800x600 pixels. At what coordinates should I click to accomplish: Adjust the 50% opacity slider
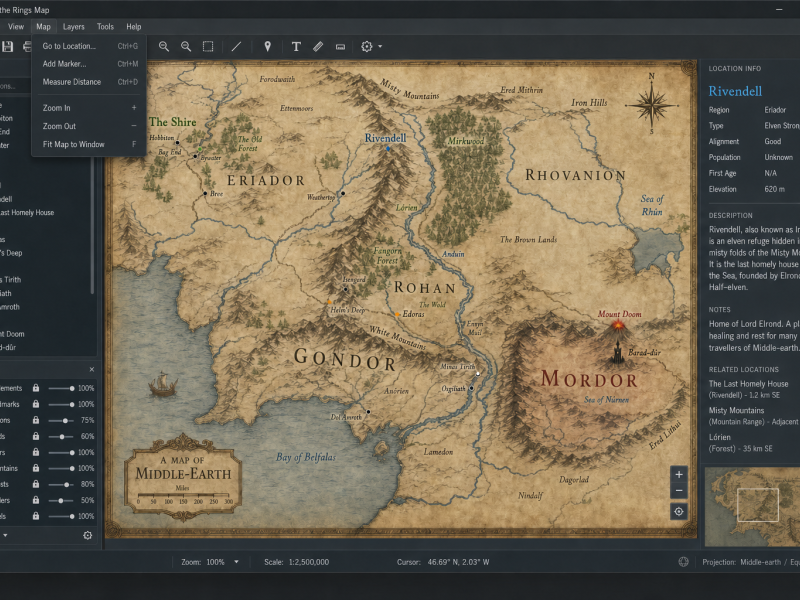62,501
